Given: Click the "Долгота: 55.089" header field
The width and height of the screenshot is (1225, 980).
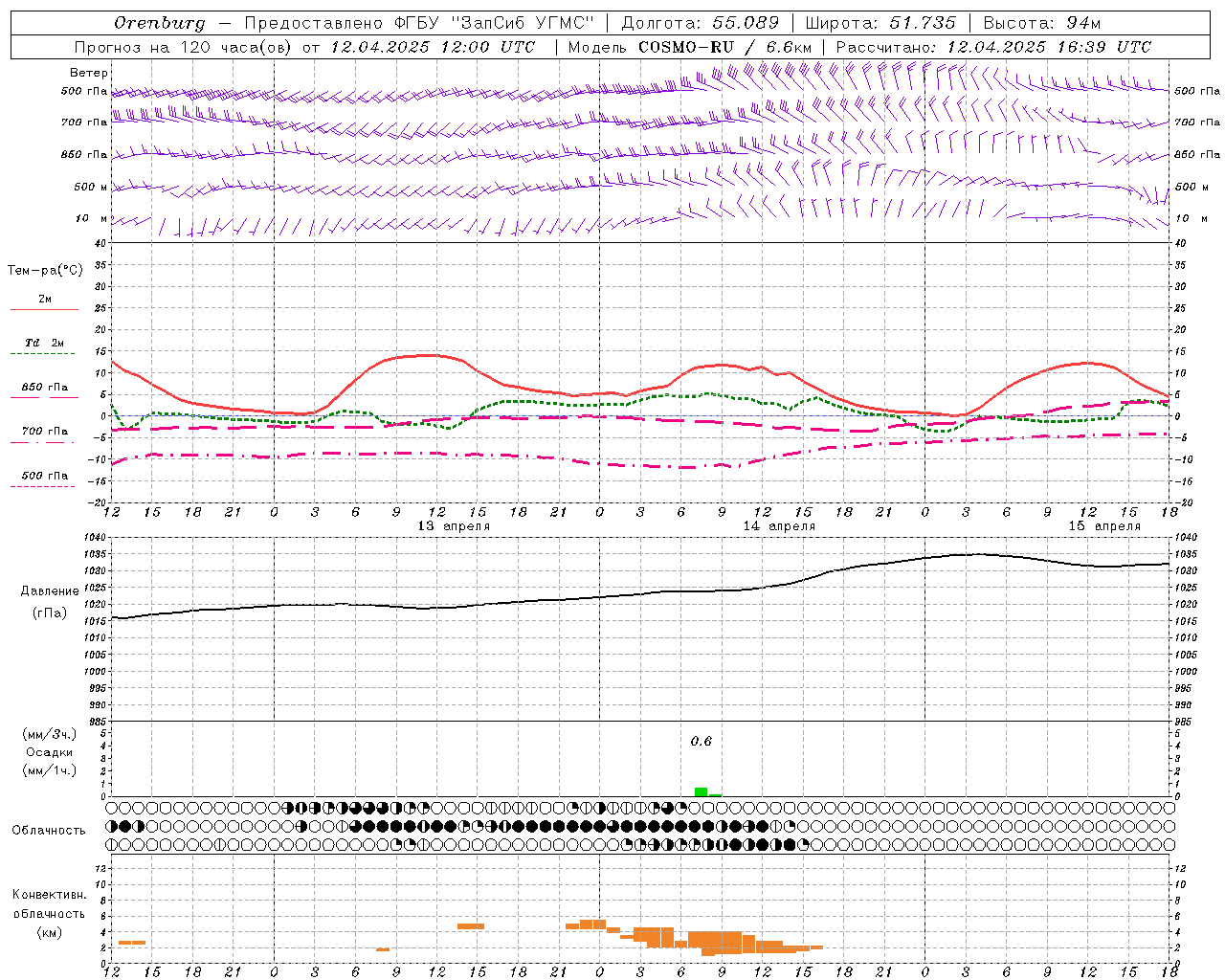Looking at the screenshot, I should (701, 23).
